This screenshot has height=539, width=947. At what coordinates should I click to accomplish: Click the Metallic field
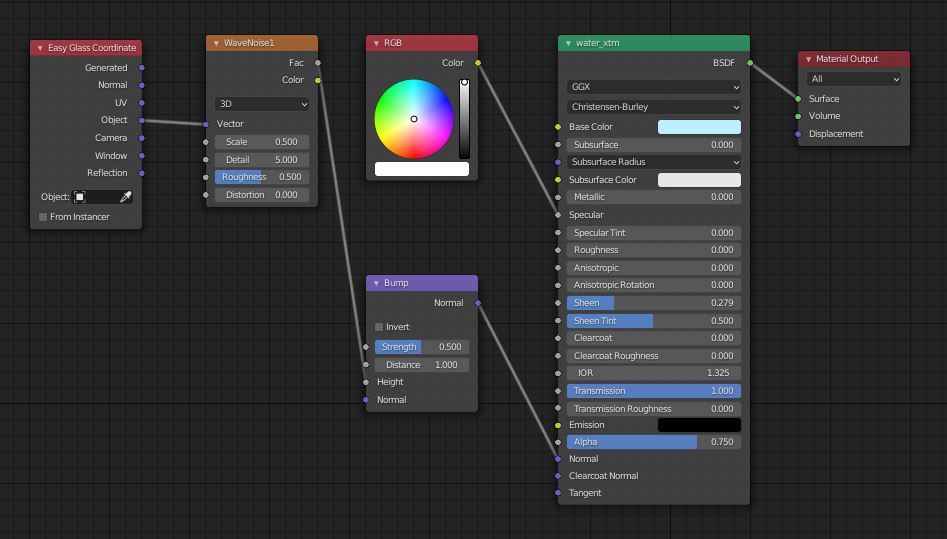[x=653, y=197]
